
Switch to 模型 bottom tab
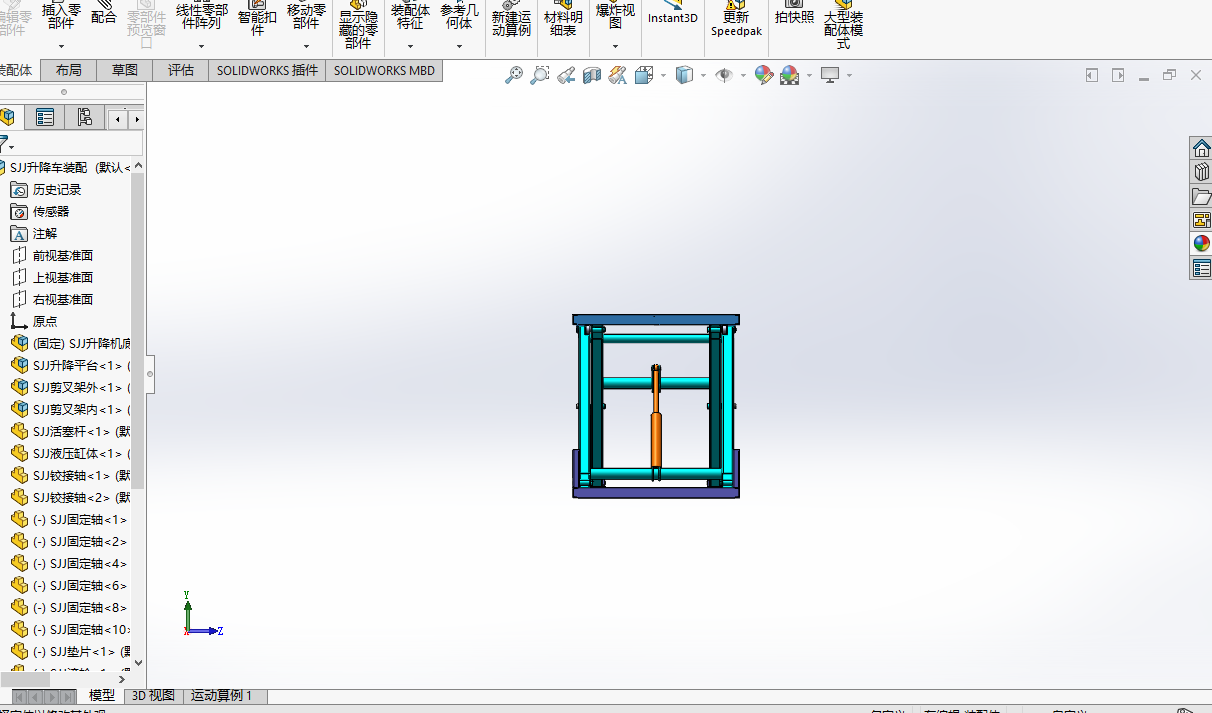(102, 696)
